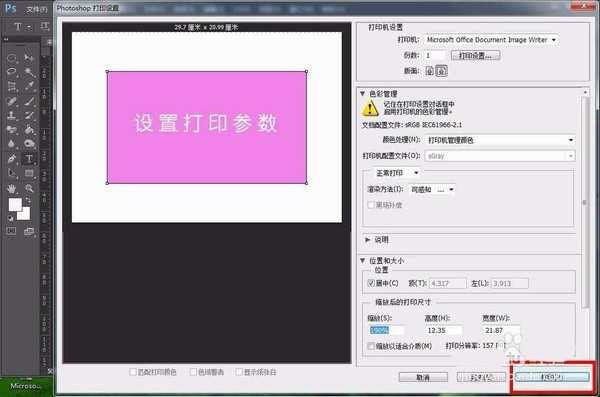Enable 缩放以适合介质(M) checkbox
This screenshot has height=397, width=600.
click(x=371, y=346)
